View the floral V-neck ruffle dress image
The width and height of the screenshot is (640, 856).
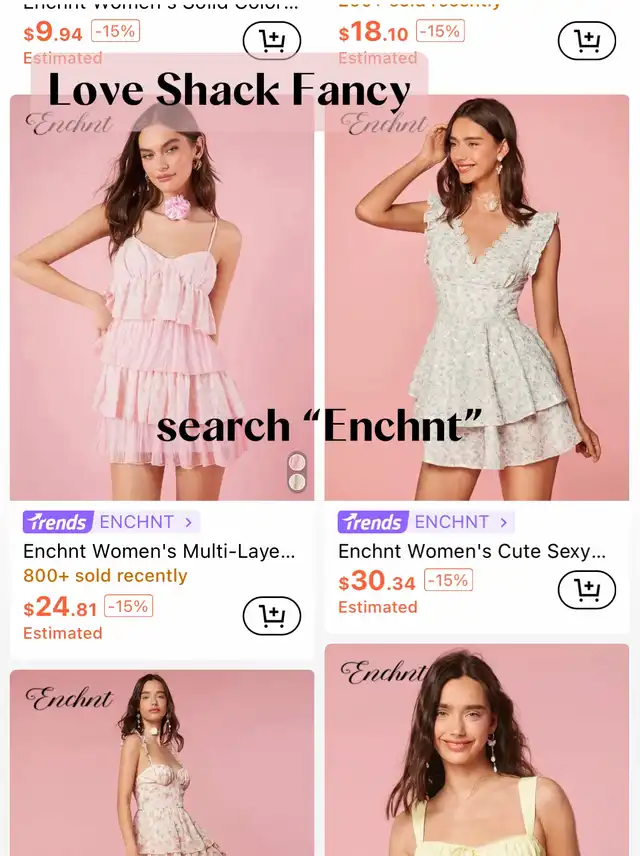[x=477, y=298]
